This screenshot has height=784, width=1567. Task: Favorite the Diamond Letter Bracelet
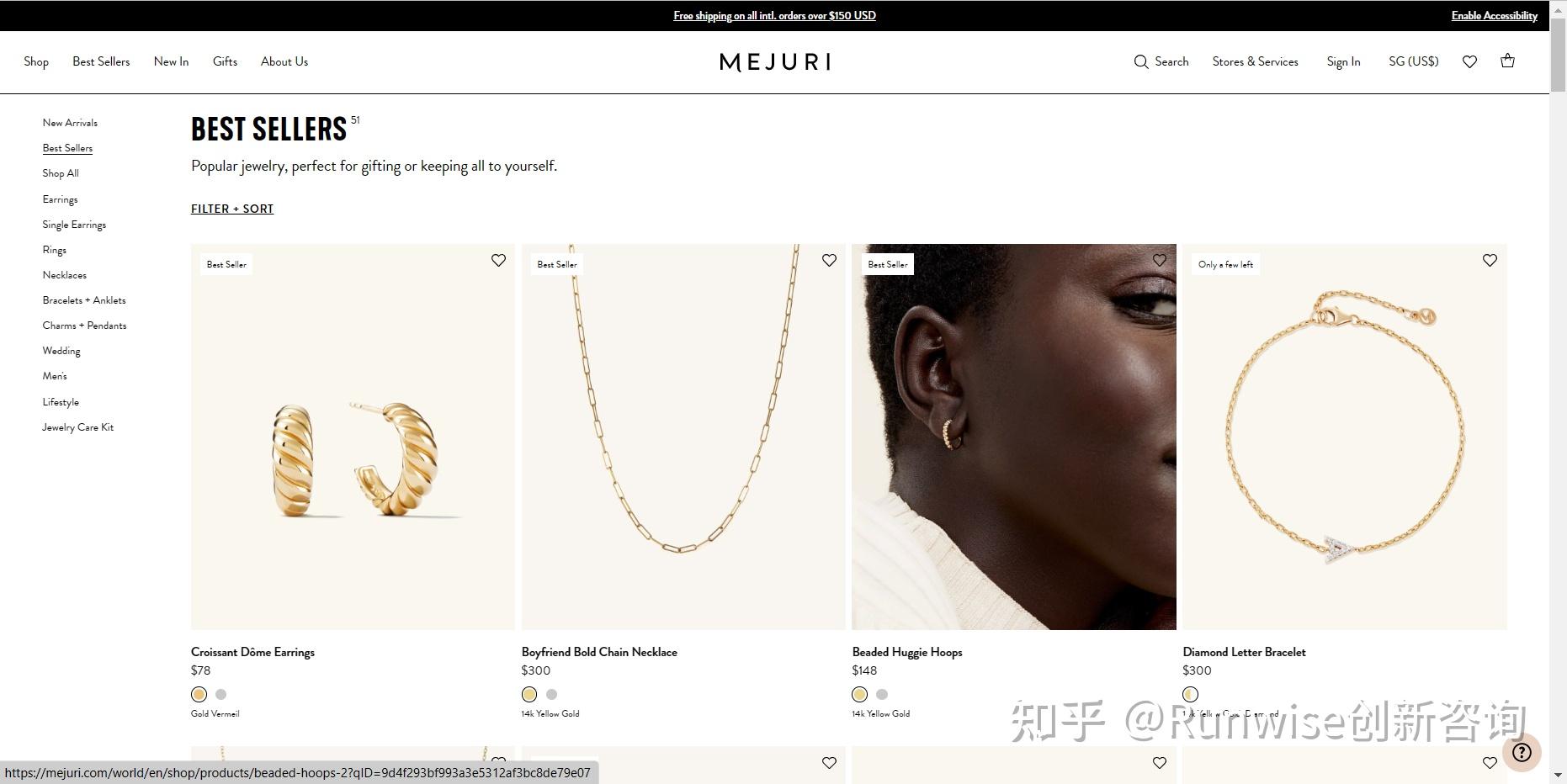pos(1490,260)
